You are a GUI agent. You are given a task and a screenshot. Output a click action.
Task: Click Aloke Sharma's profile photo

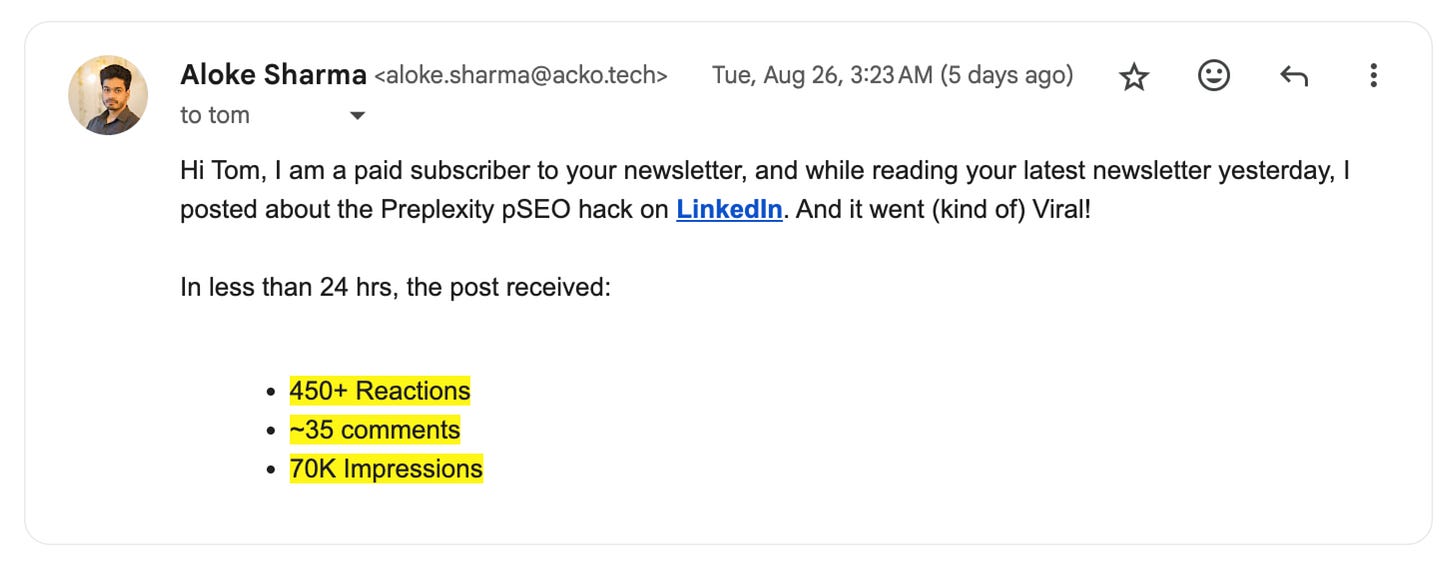pyautogui.click(x=108, y=95)
